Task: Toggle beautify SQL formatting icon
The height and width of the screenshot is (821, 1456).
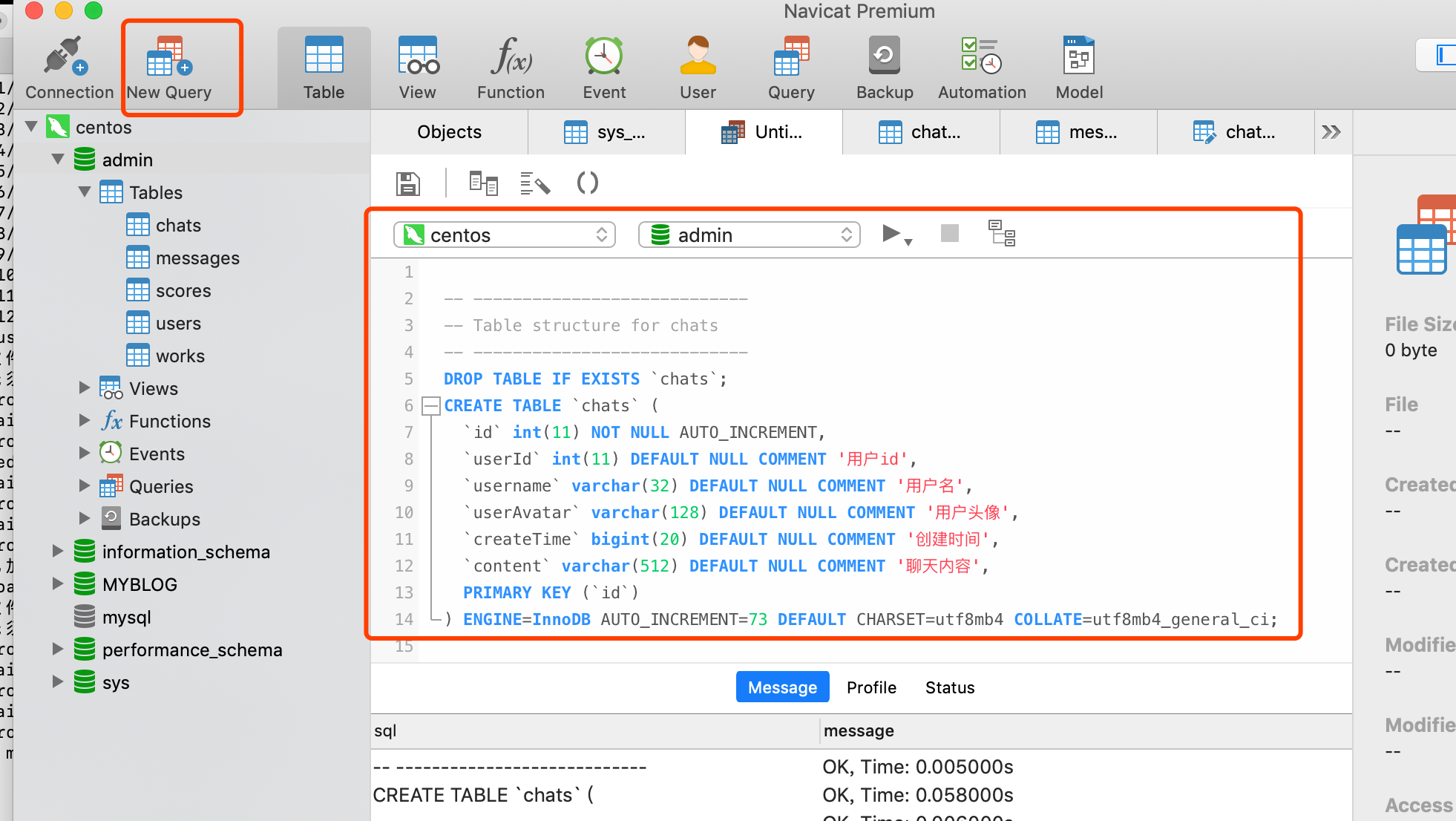Action: point(534,183)
